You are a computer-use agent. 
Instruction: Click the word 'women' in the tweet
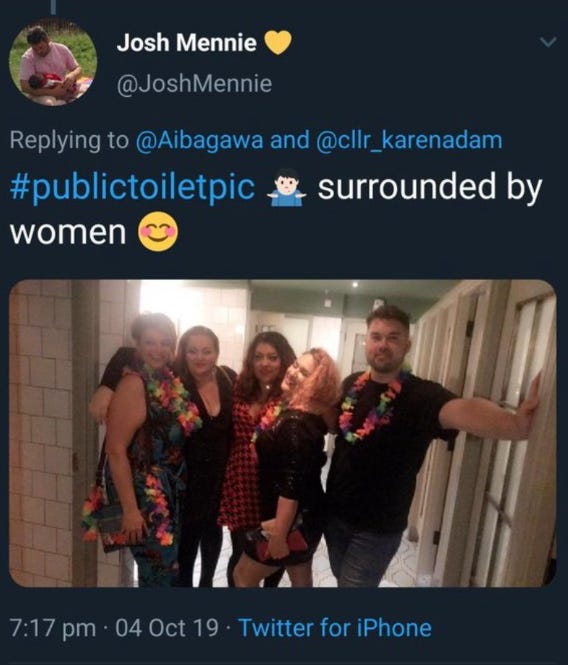tap(68, 232)
